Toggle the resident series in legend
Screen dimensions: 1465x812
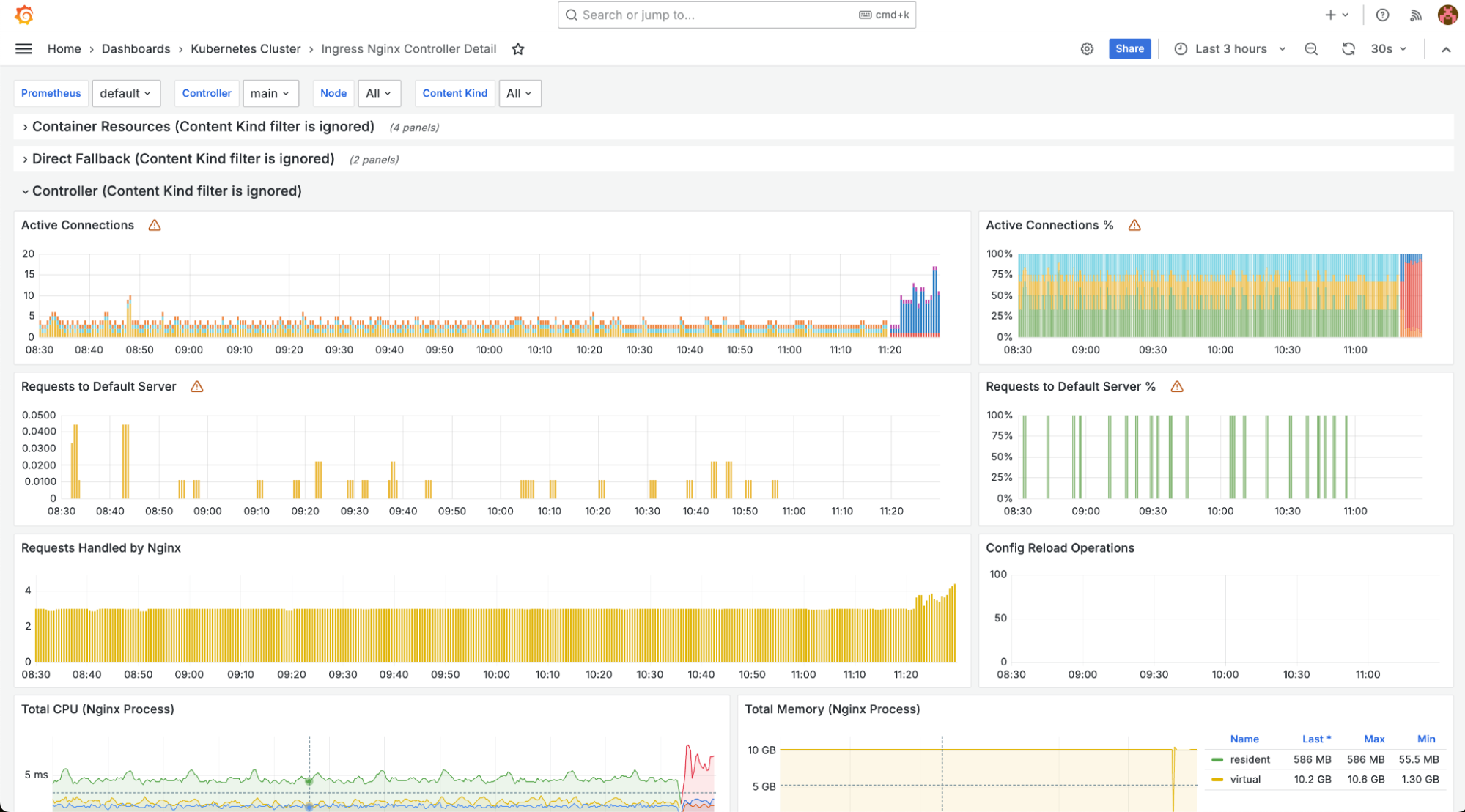point(1250,759)
